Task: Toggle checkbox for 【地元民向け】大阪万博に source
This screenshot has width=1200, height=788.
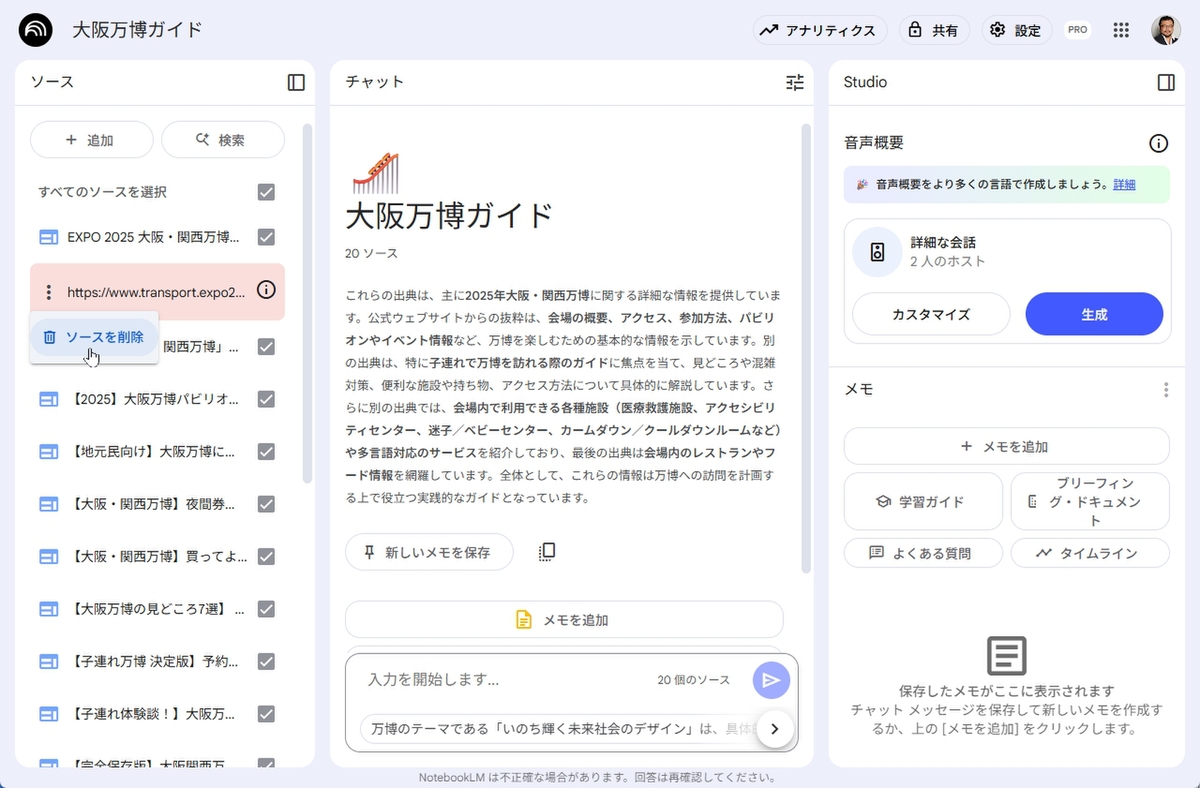Action: [266, 451]
